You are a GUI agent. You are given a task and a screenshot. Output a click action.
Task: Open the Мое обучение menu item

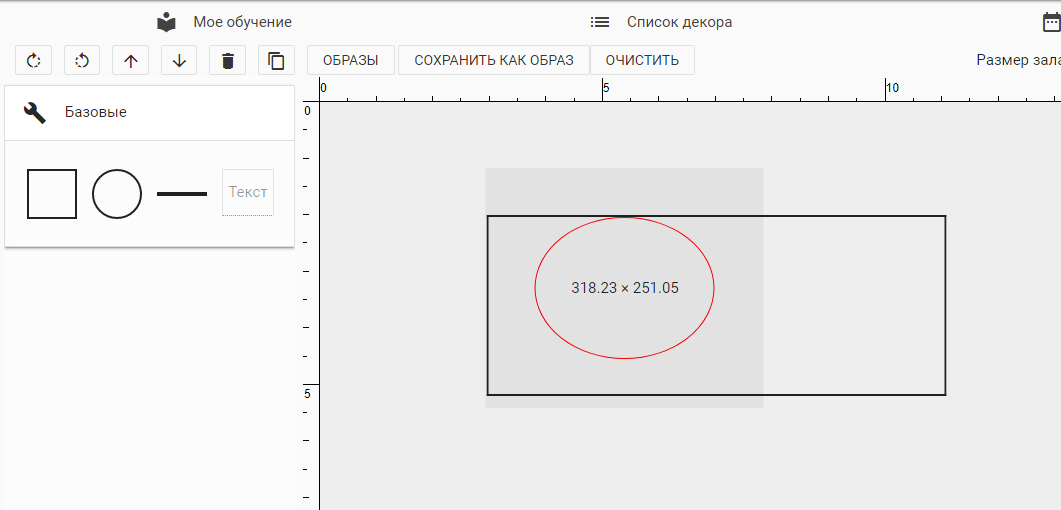[x=242, y=22]
